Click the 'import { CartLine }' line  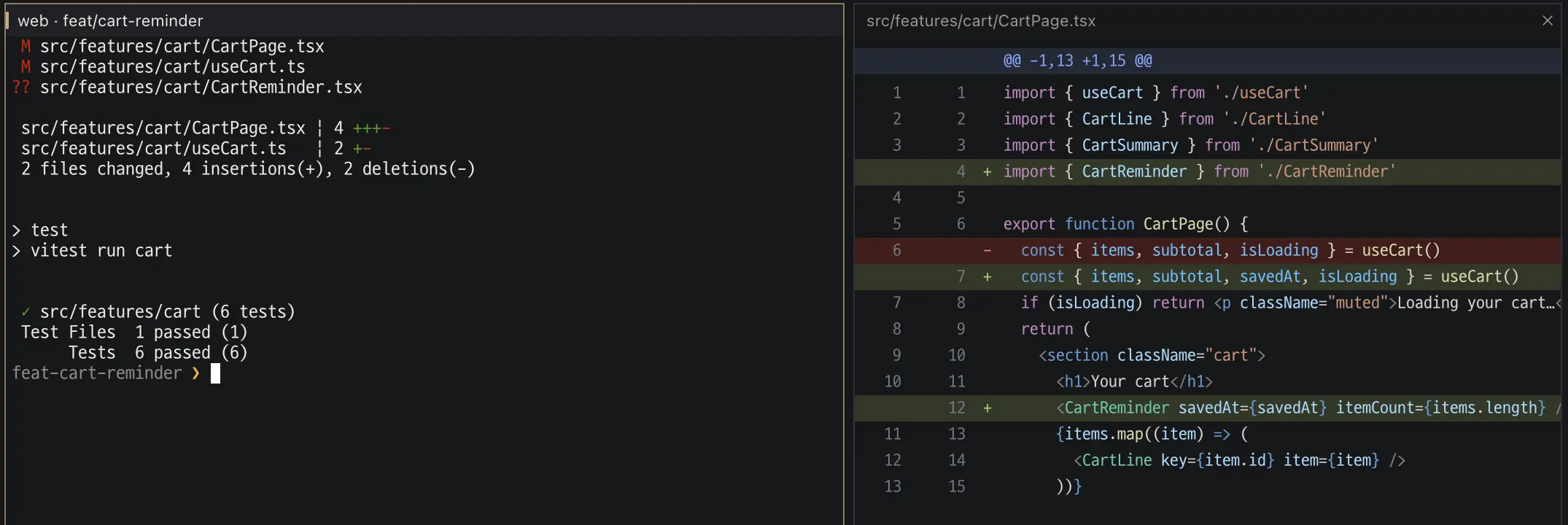click(x=1208, y=120)
